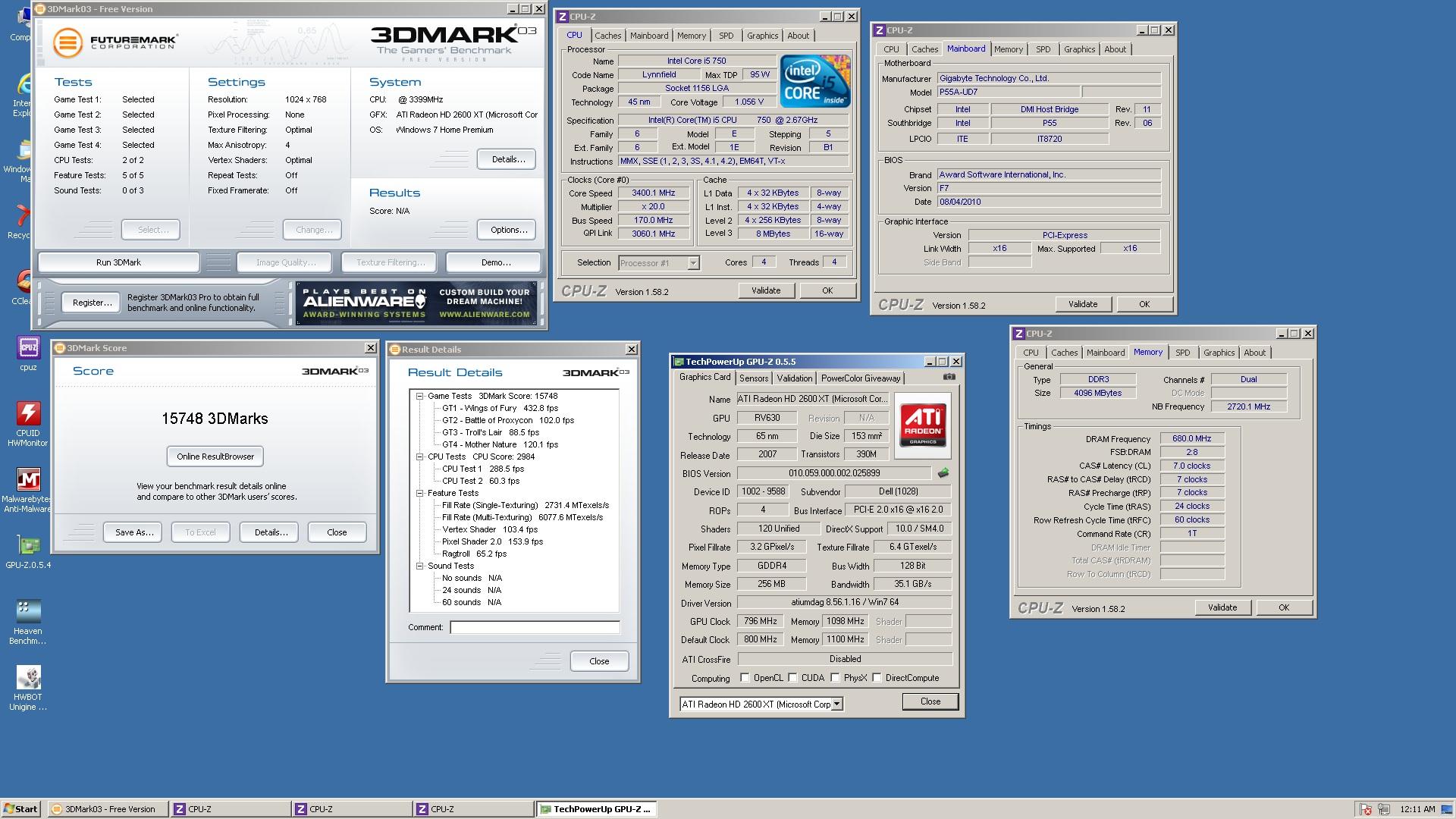The height and width of the screenshot is (819, 1456).
Task: Click Save As... in 3DMark Score window
Action: click(134, 532)
